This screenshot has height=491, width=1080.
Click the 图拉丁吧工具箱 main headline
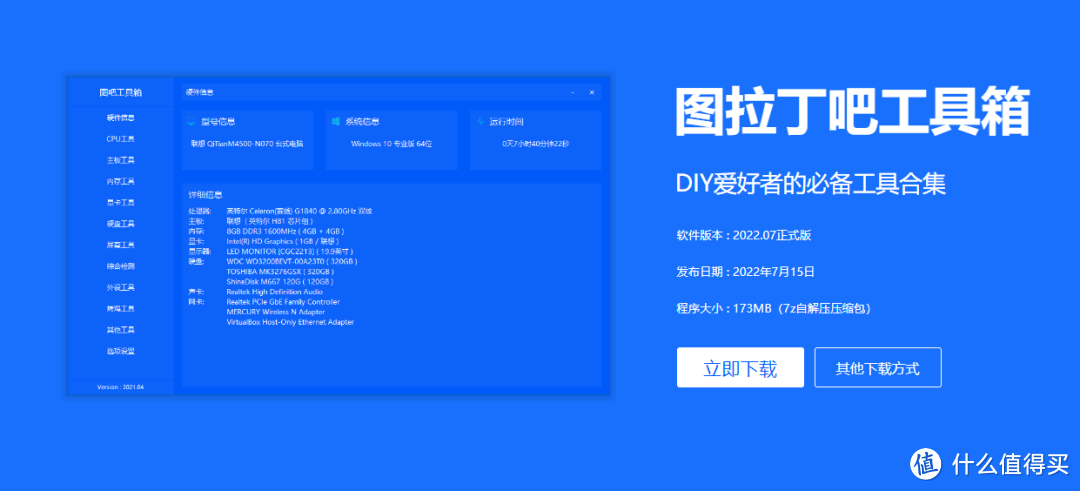pyautogui.click(x=852, y=112)
